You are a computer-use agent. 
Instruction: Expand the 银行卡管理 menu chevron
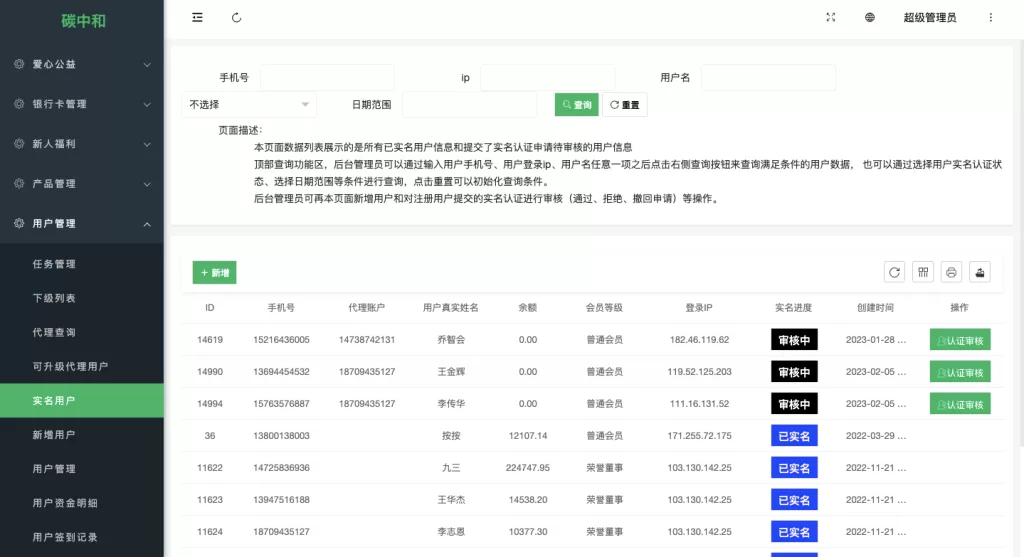tap(147, 104)
